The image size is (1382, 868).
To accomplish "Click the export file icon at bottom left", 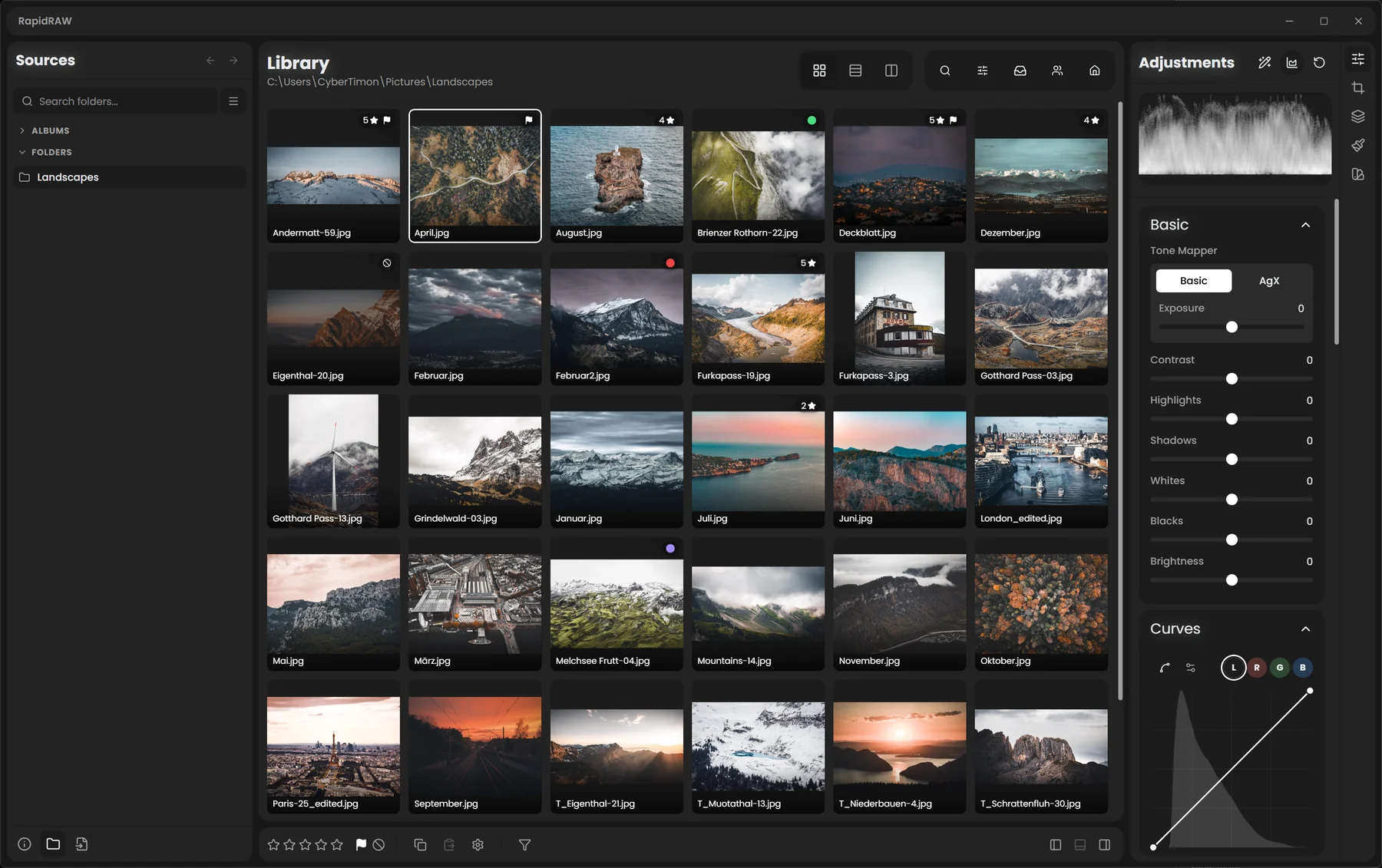I will [x=81, y=844].
